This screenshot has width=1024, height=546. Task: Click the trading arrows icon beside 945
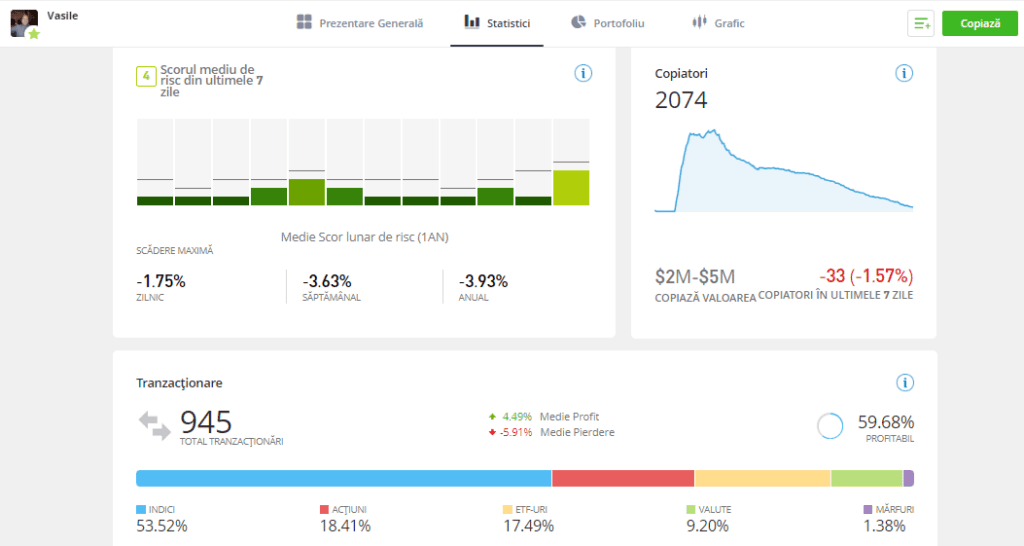tap(155, 425)
